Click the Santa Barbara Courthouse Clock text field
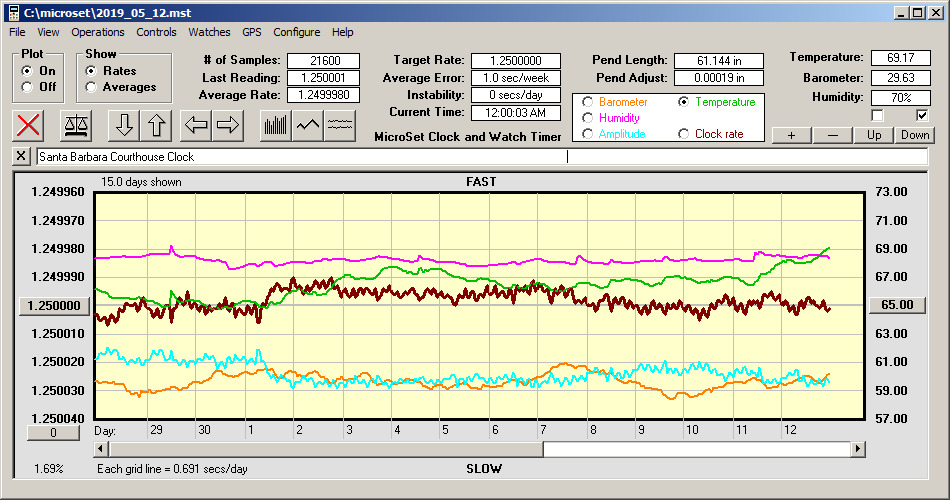Image resolution: width=950 pixels, height=500 pixels. click(300, 157)
